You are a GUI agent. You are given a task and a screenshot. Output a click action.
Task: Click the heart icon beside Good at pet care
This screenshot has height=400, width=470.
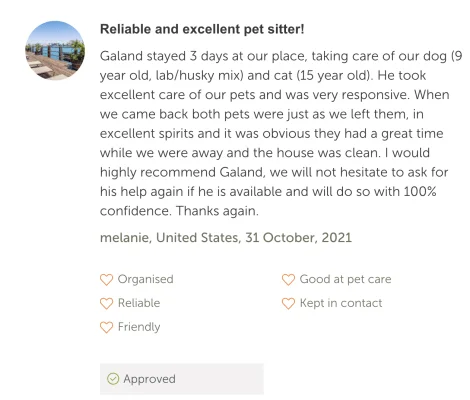click(288, 280)
